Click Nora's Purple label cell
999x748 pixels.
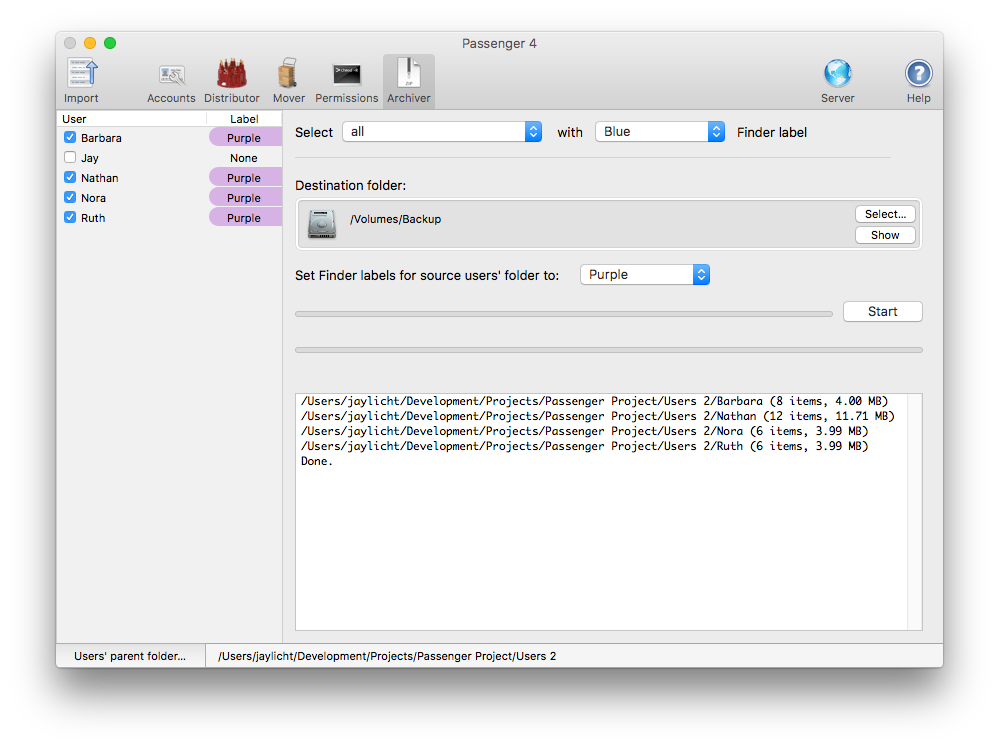click(x=245, y=198)
